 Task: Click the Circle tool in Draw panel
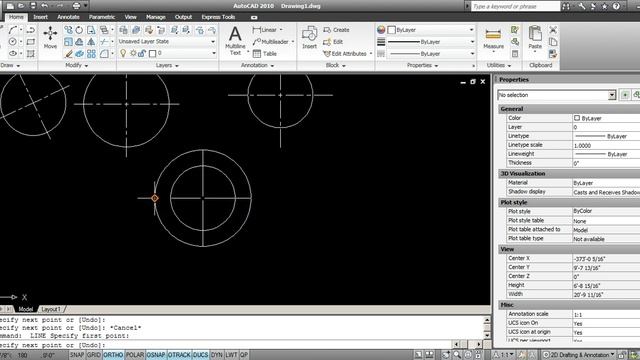pos(13,42)
